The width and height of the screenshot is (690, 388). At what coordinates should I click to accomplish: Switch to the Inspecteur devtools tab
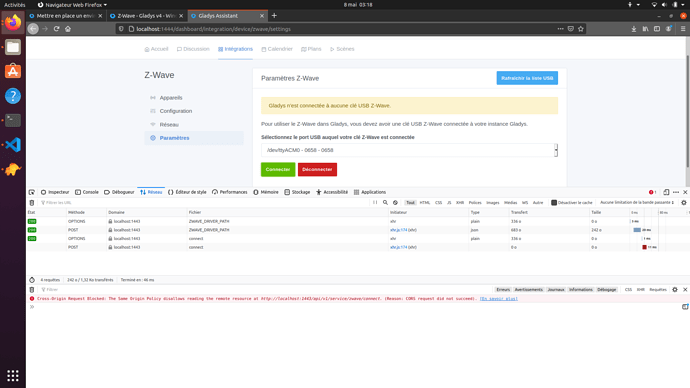click(55, 192)
